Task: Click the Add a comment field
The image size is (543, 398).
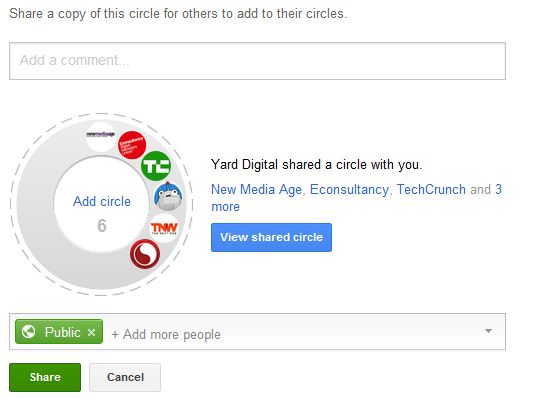Action: click(x=257, y=61)
